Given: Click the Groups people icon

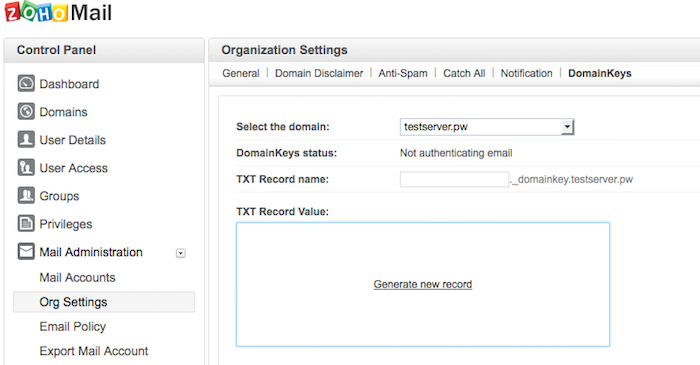Looking at the screenshot, I should pos(26,195).
